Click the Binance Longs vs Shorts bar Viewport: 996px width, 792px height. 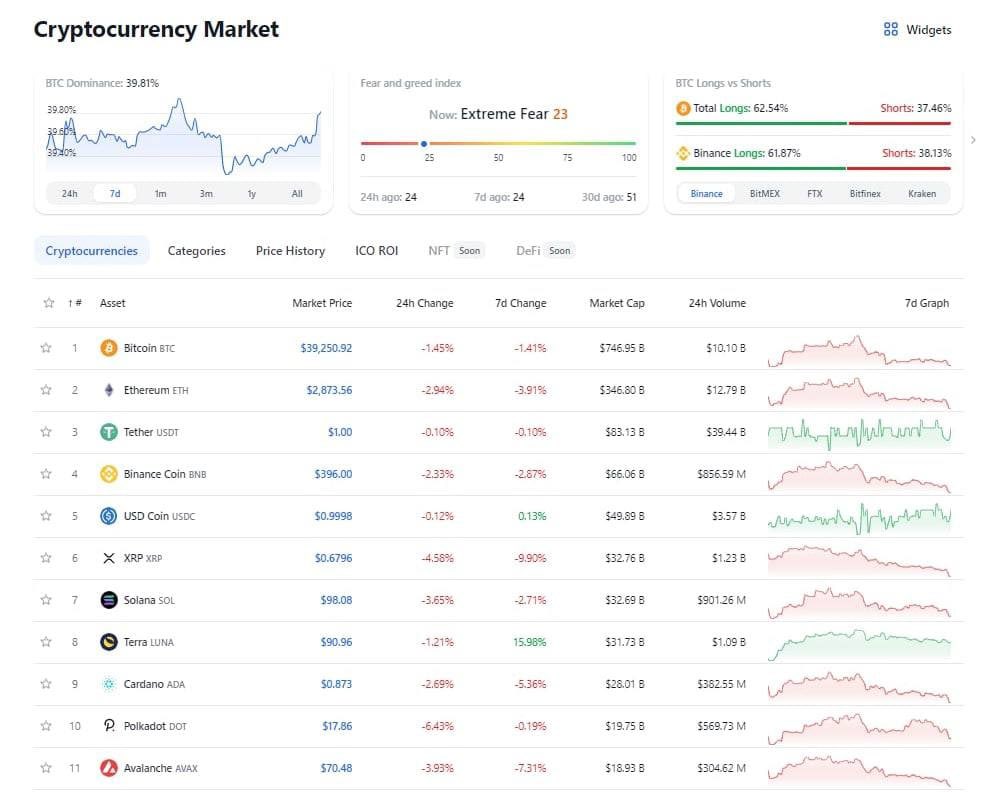point(813,168)
